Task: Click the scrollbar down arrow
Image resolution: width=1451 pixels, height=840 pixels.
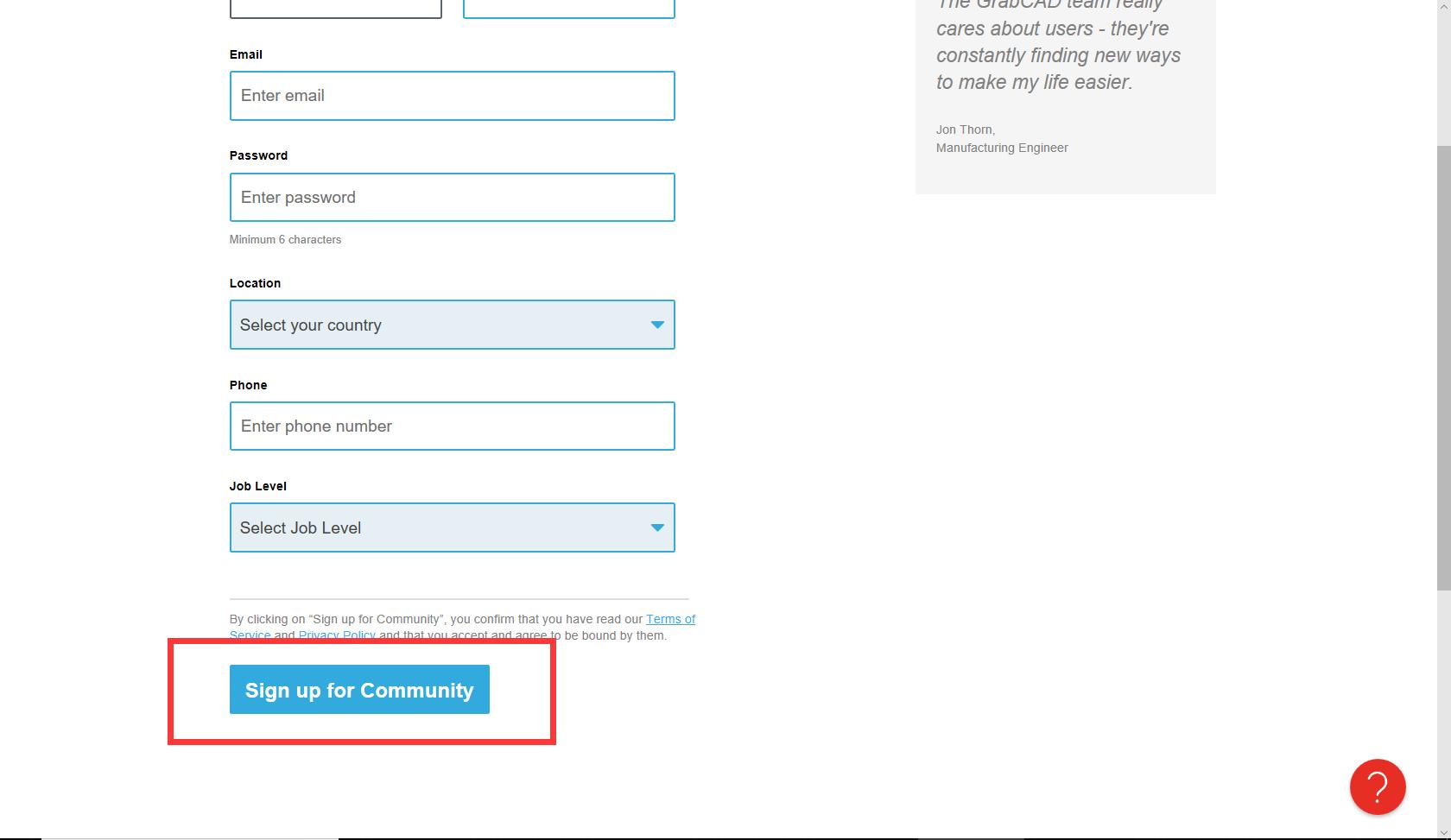Action: tap(1443, 832)
